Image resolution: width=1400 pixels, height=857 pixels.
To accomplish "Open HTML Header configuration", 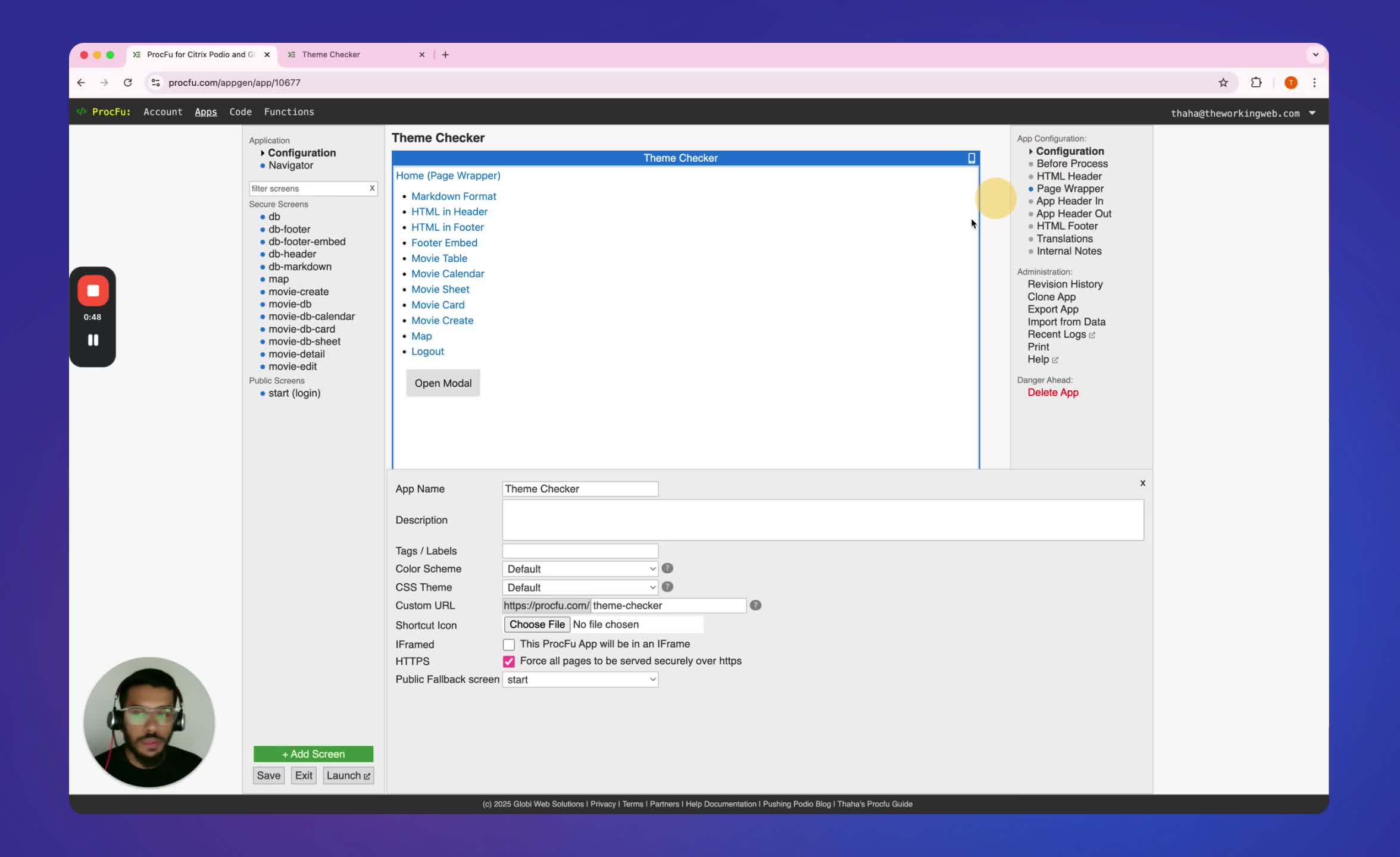I will pyautogui.click(x=1068, y=176).
